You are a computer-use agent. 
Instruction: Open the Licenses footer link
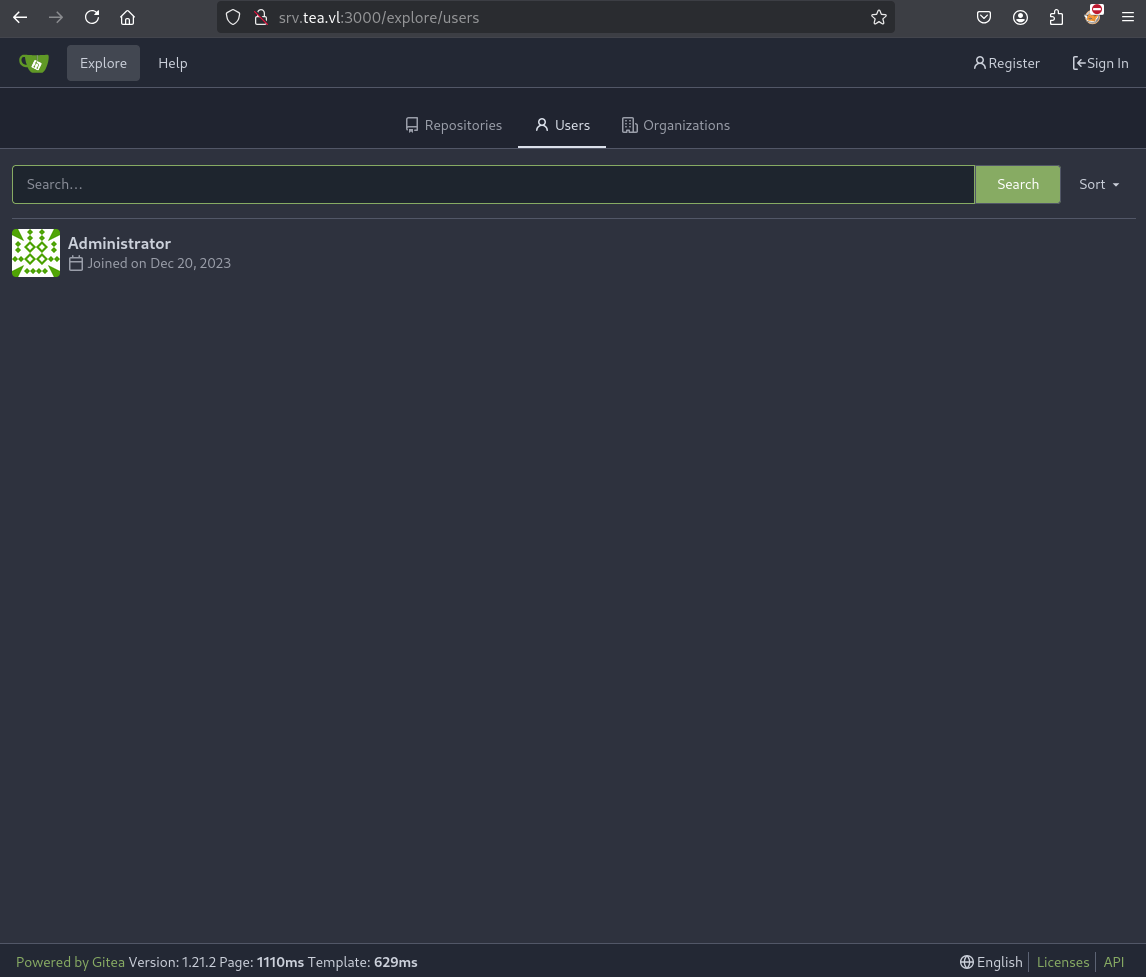pos(1063,962)
